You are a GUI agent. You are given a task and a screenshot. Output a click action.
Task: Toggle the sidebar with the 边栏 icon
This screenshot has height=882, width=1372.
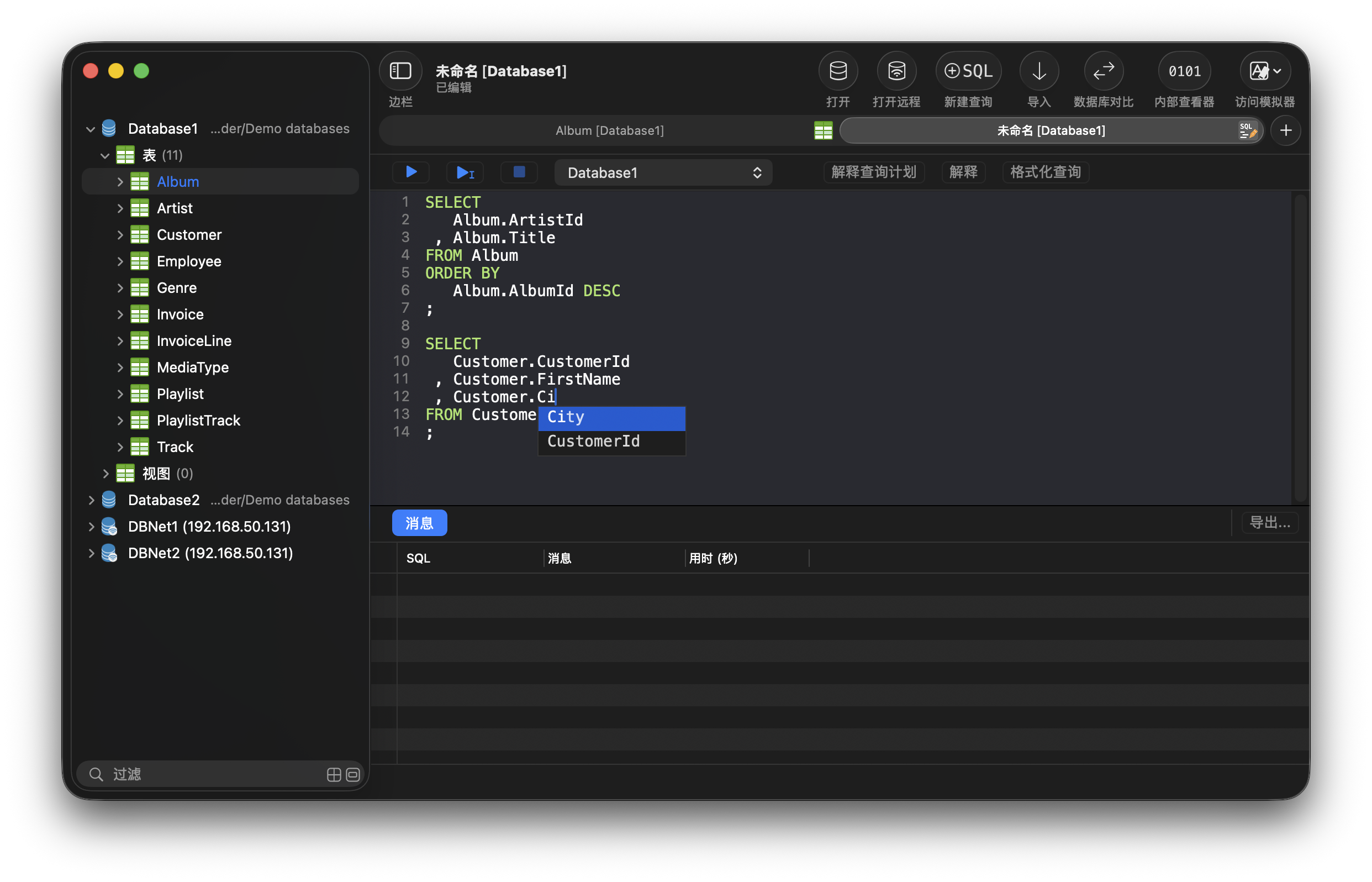click(x=400, y=71)
